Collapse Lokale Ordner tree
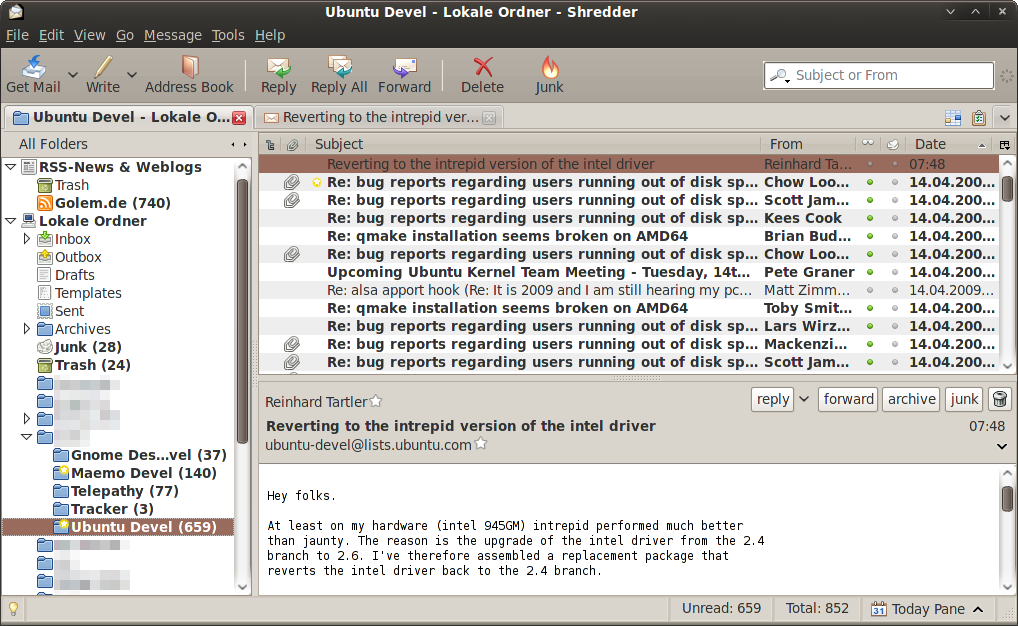The height and width of the screenshot is (626, 1018). click(x=10, y=221)
